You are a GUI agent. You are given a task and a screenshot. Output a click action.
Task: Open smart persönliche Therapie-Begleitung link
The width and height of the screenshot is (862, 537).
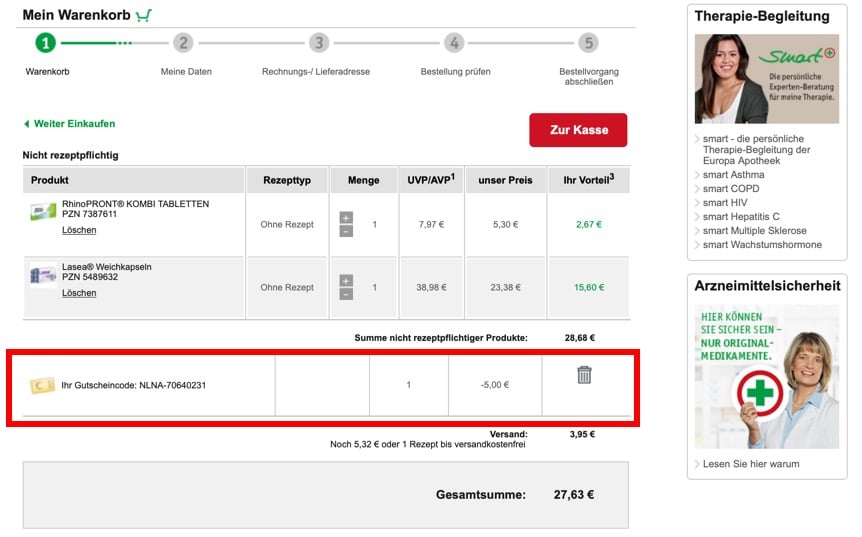[756, 150]
